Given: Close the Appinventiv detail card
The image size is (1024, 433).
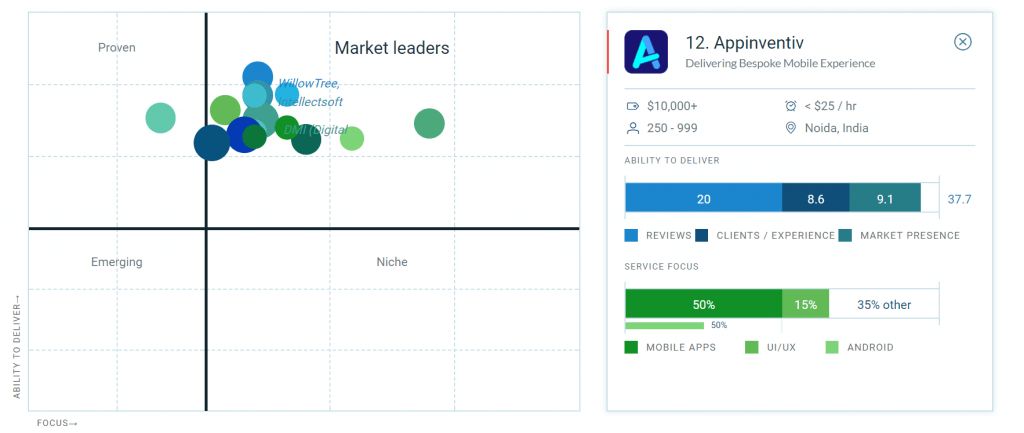Looking at the screenshot, I should tap(963, 42).
